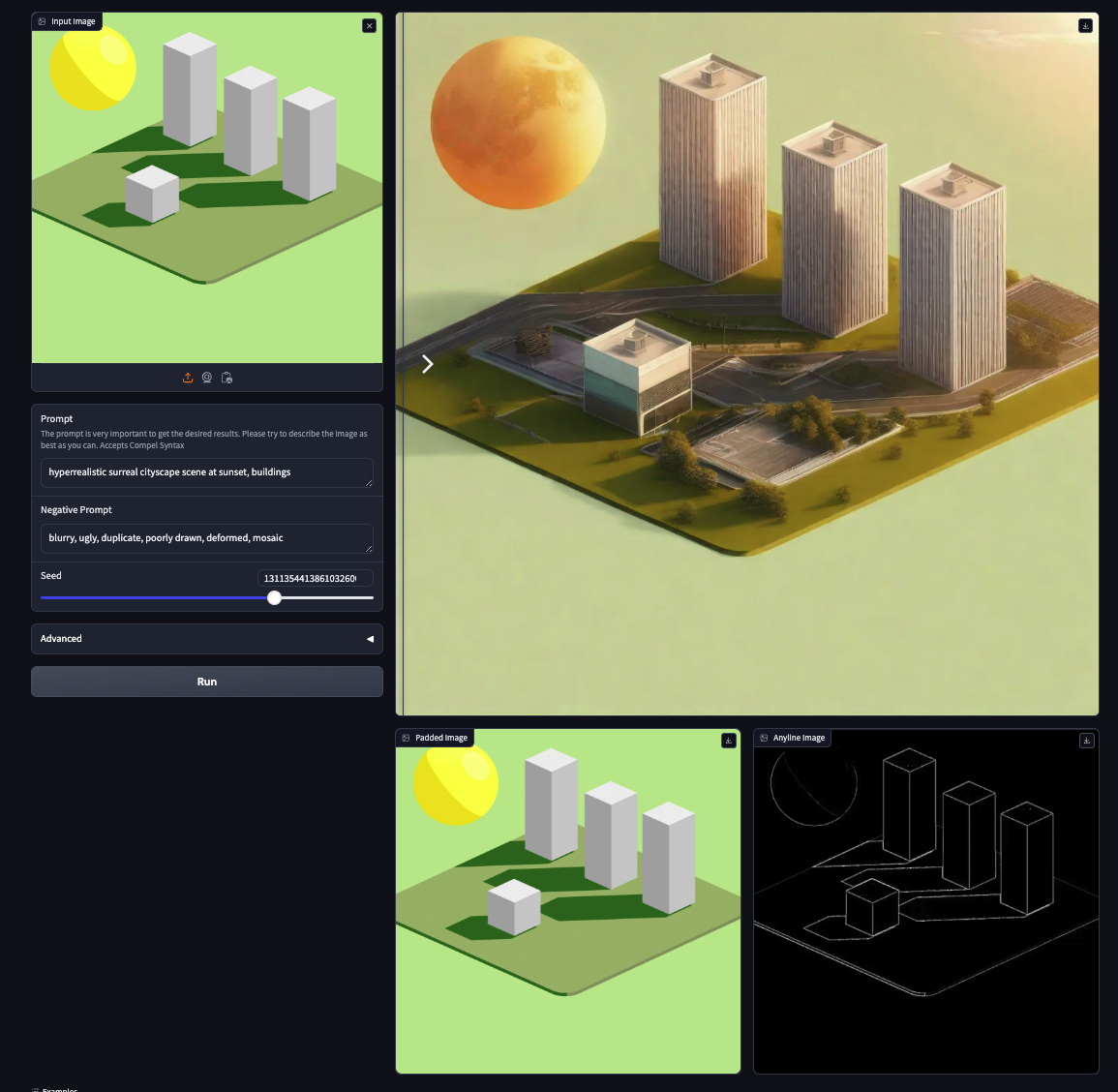Select the webcam capture icon
The image size is (1118, 1092).
(x=207, y=378)
